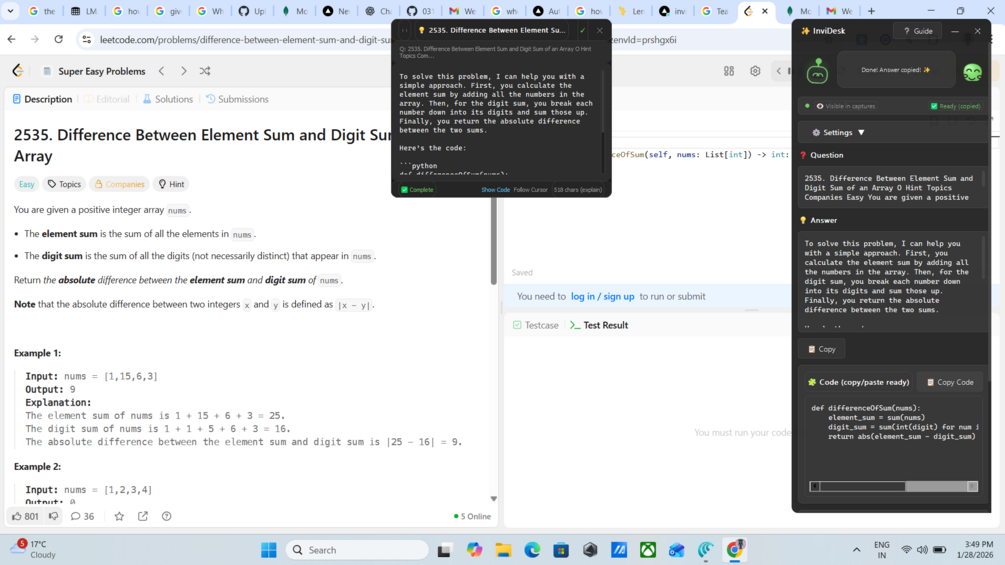Click the drag handle of floating answer popup
The width and height of the screenshot is (1005, 565).
click(x=404, y=30)
